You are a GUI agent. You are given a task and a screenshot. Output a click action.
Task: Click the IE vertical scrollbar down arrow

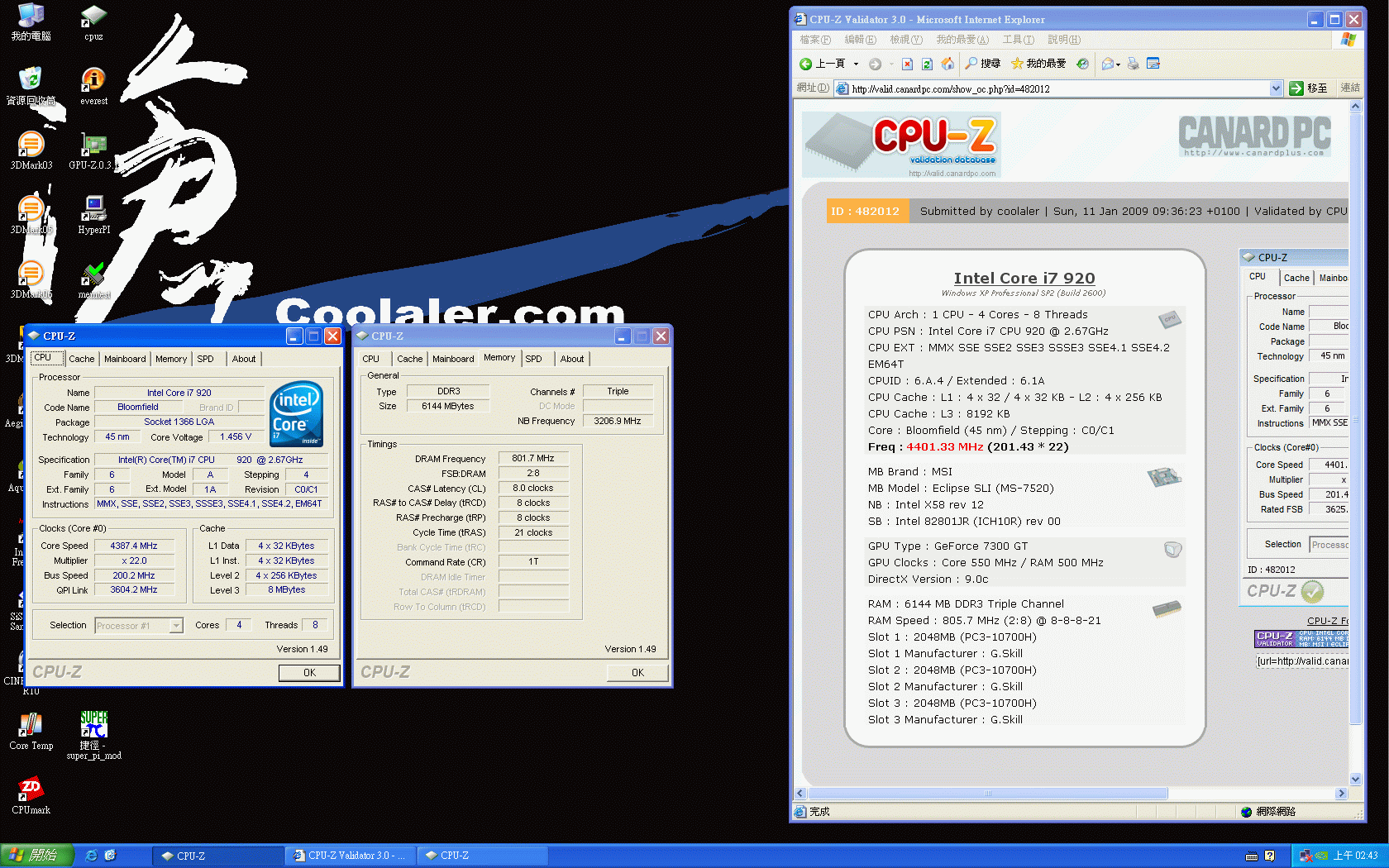pos(1355,779)
